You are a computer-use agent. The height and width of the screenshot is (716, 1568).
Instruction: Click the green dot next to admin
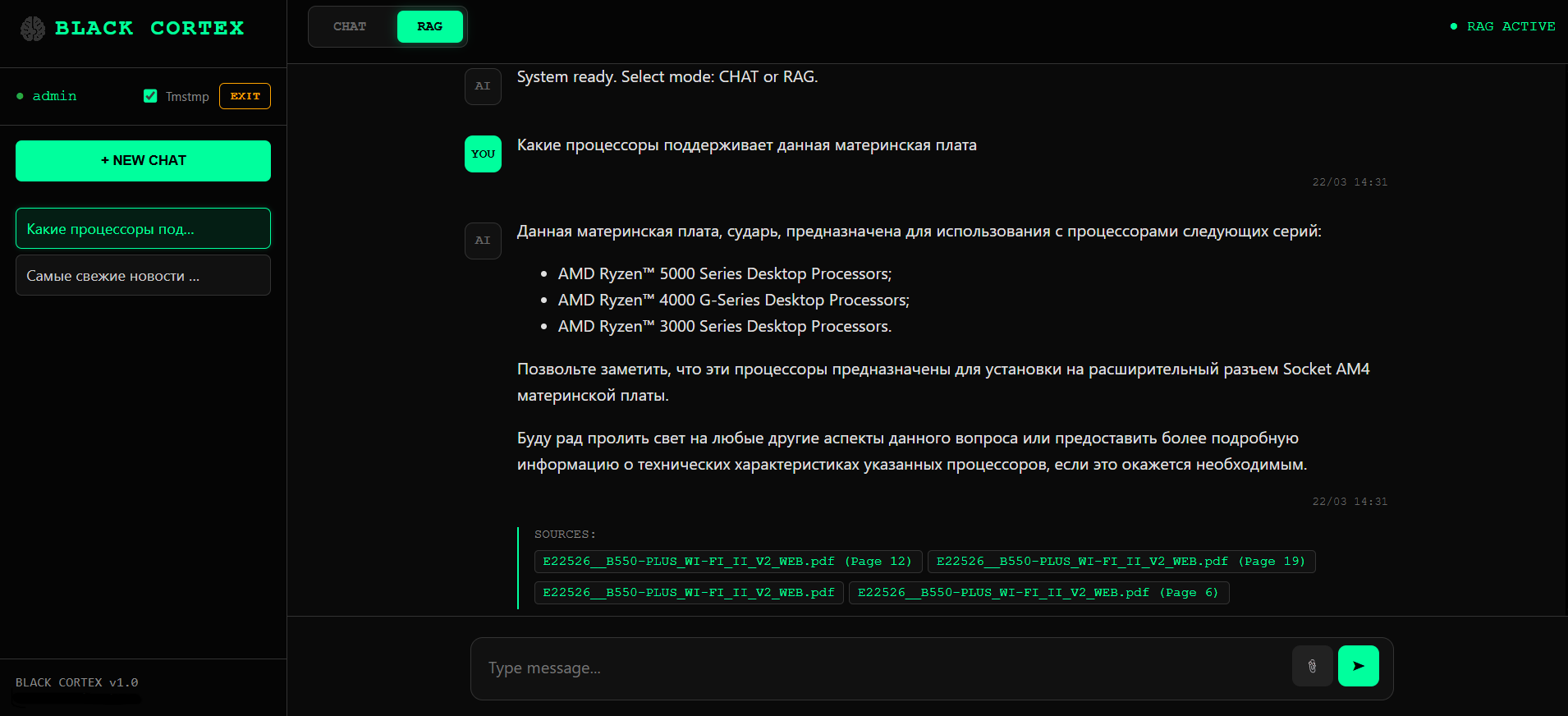(x=20, y=96)
